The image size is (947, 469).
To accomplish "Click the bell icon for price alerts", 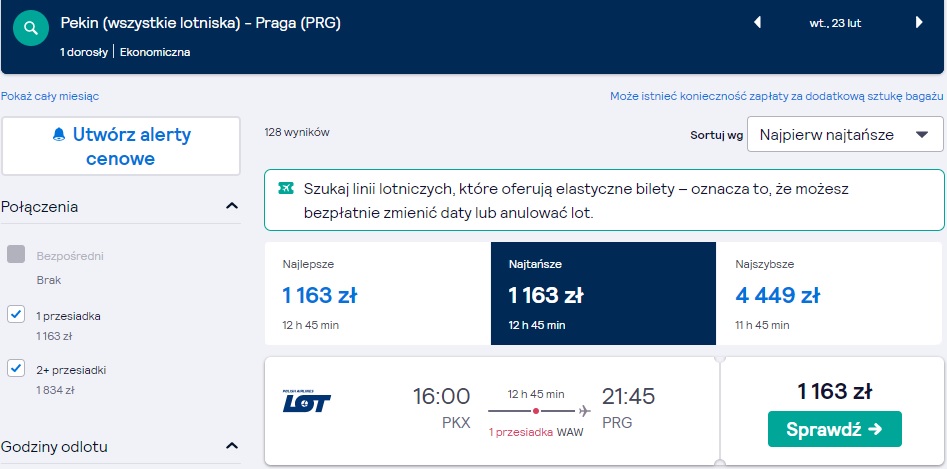I will pos(59,135).
